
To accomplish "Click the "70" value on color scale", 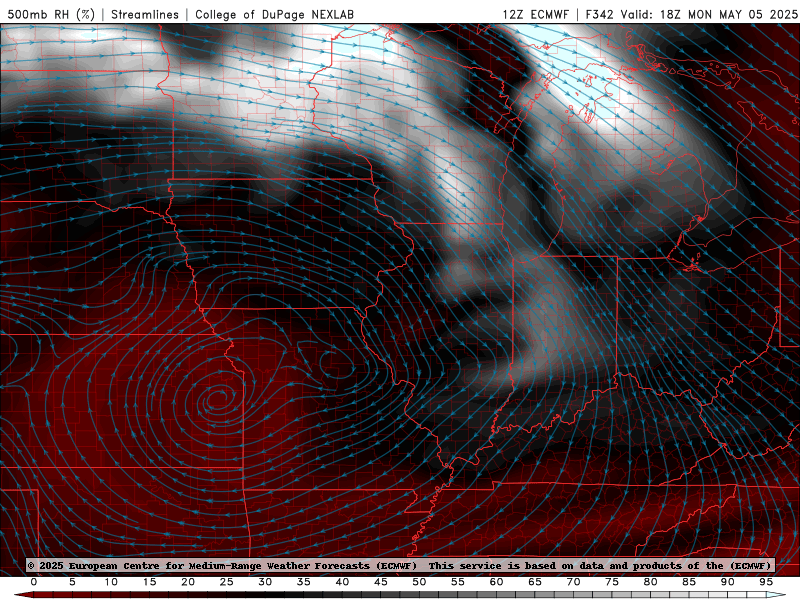I will (x=573, y=582).
